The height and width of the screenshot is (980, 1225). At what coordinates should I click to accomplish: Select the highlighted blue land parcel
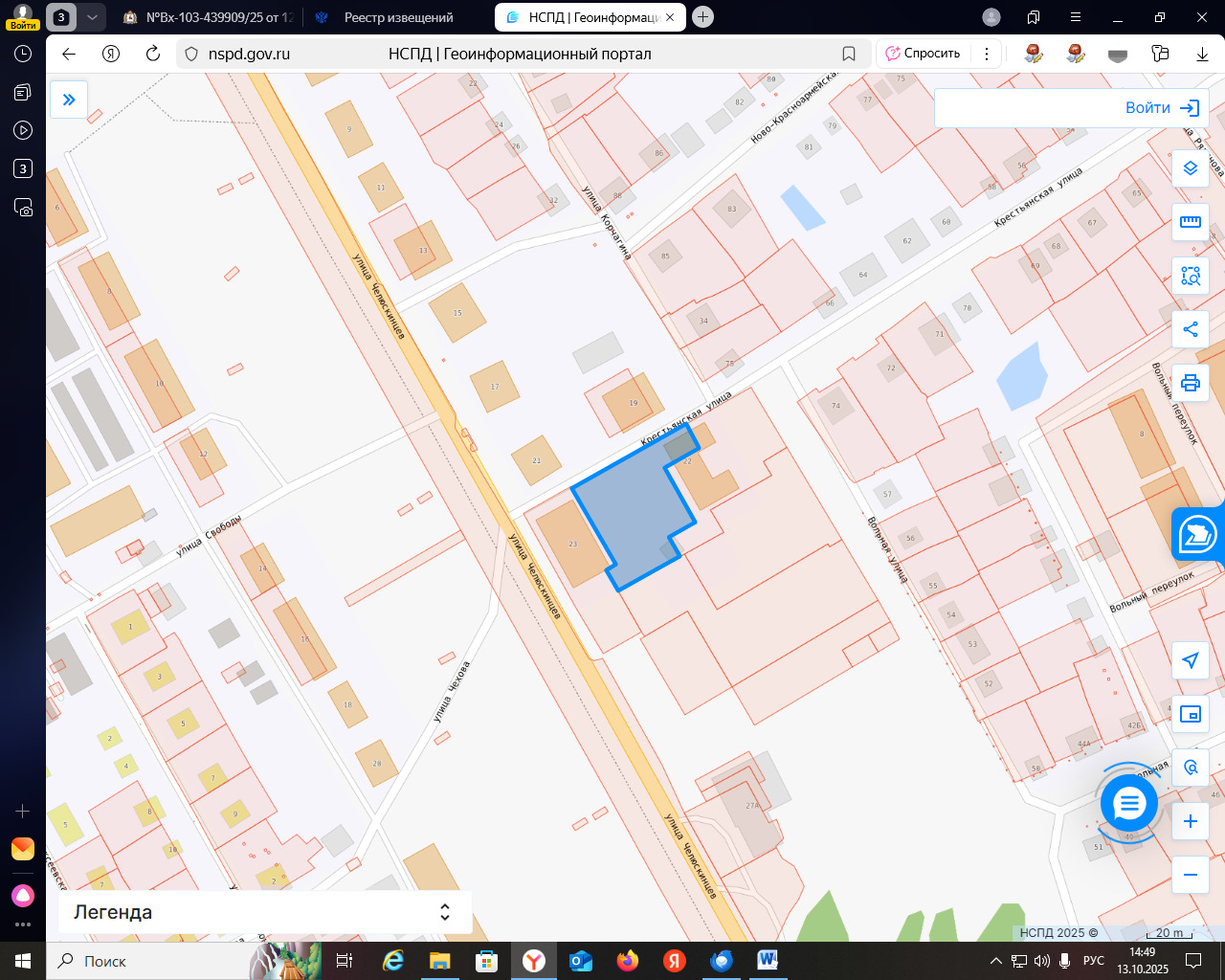pos(632,512)
